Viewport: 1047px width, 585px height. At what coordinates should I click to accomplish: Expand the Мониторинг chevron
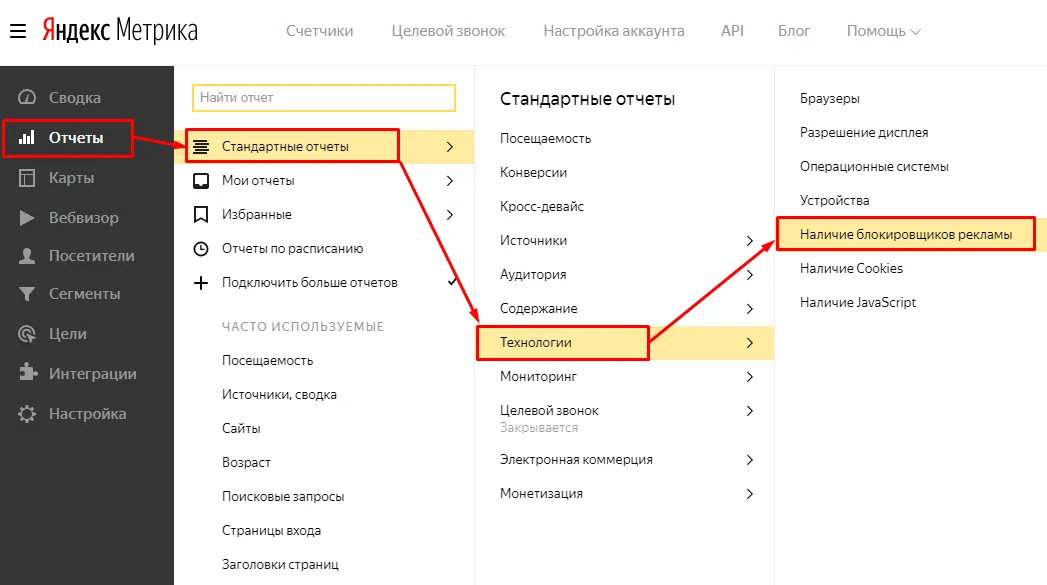pos(749,377)
